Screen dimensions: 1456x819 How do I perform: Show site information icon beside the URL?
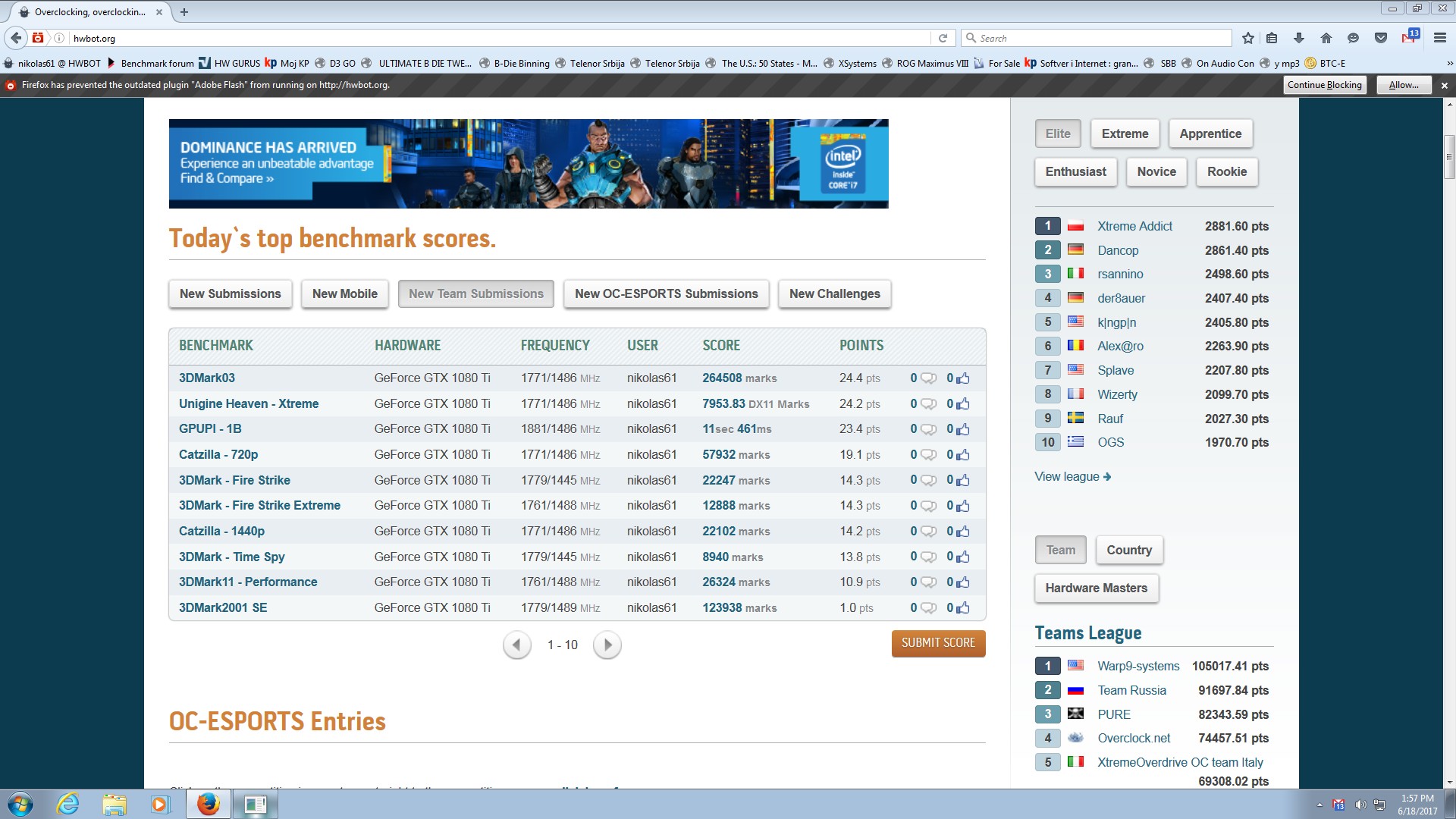pyautogui.click(x=58, y=38)
